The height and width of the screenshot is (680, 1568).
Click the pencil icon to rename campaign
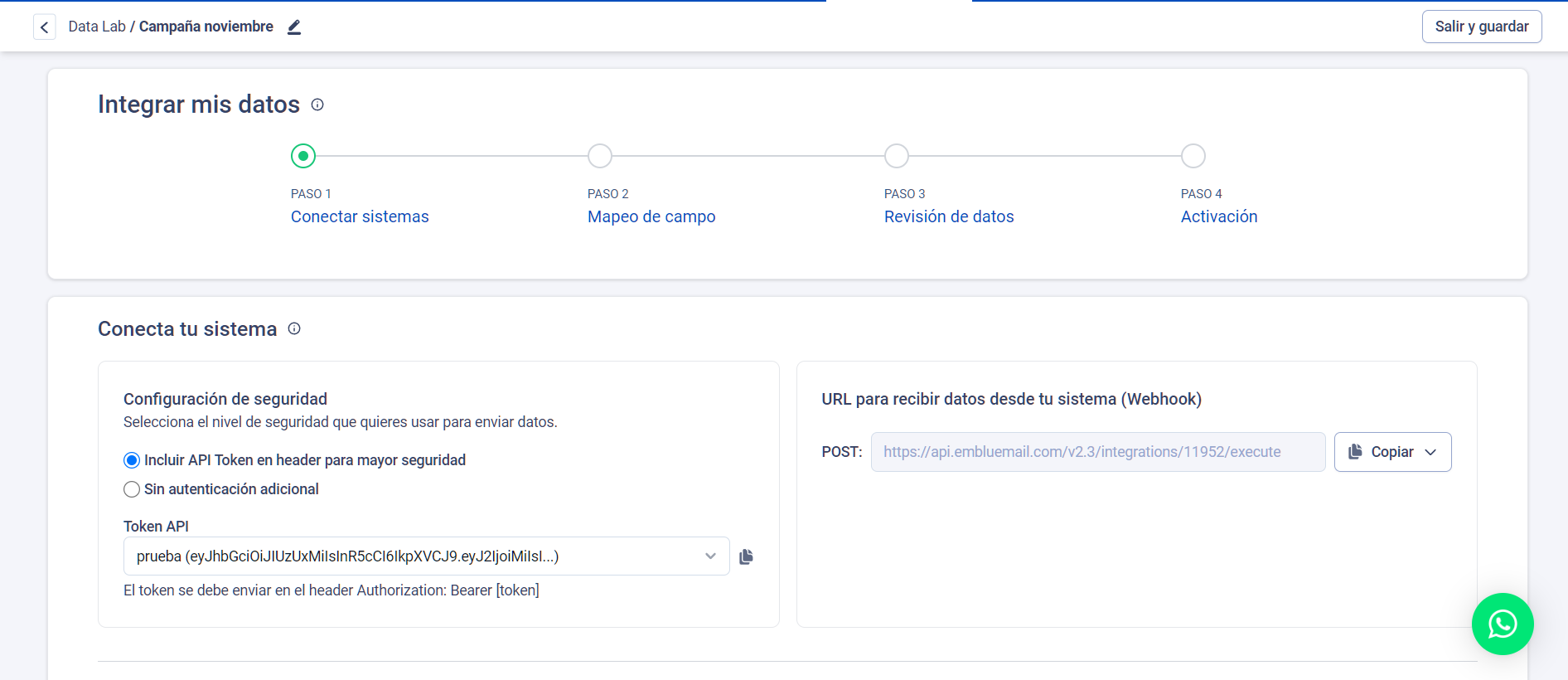click(x=294, y=27)
